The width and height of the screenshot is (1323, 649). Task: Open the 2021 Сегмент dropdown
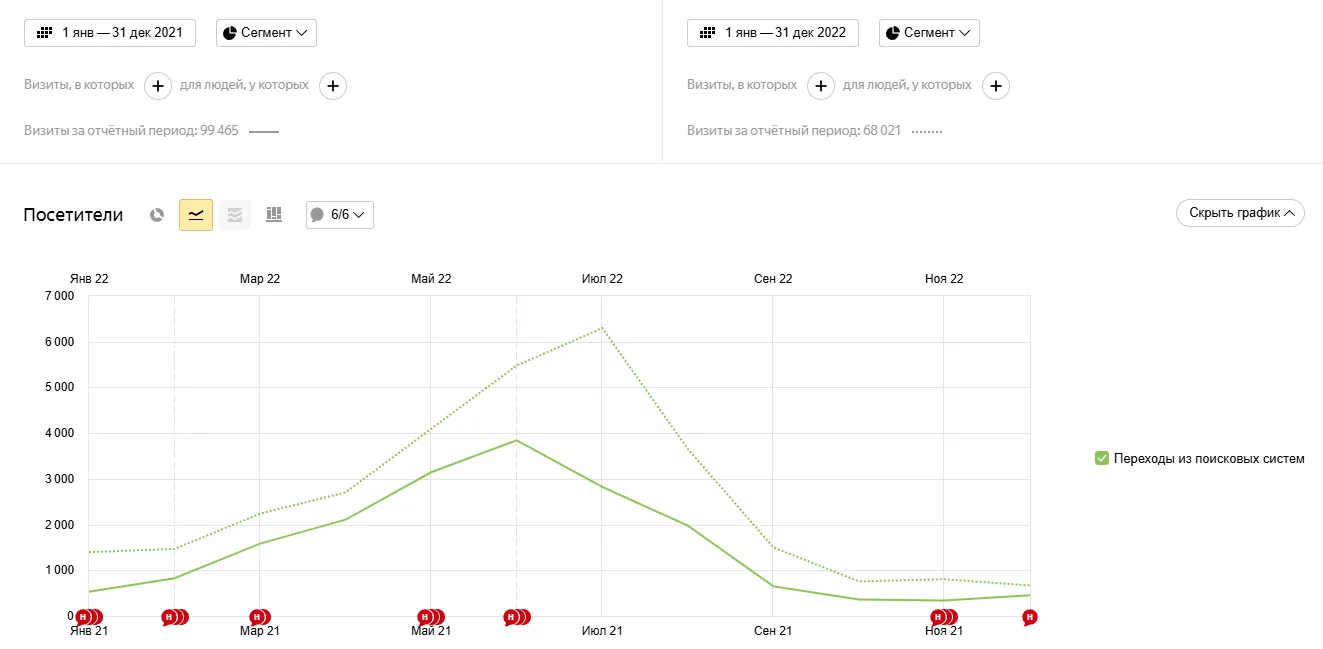[x=266, y=33]
